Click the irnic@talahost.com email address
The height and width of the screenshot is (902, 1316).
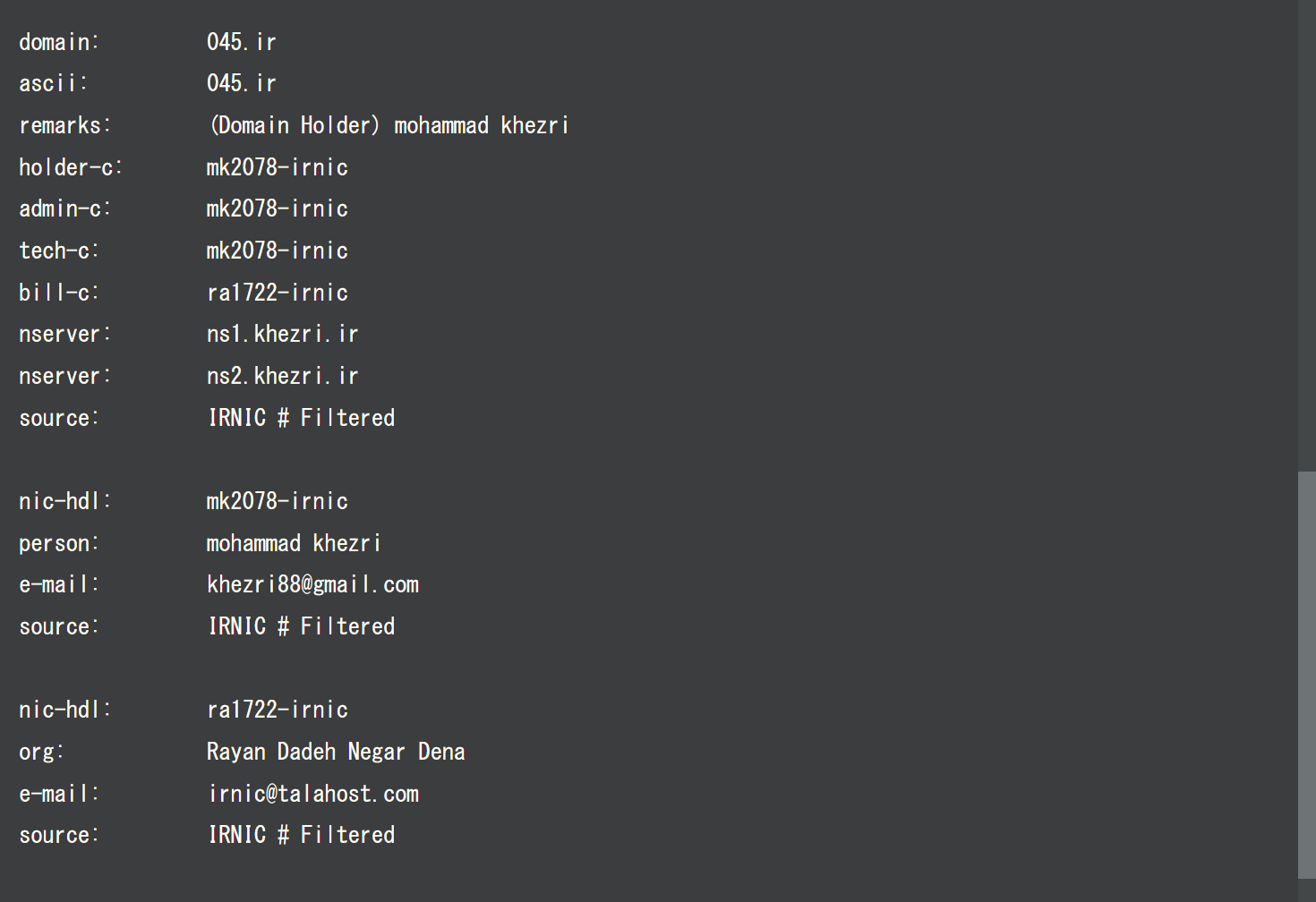312,794
